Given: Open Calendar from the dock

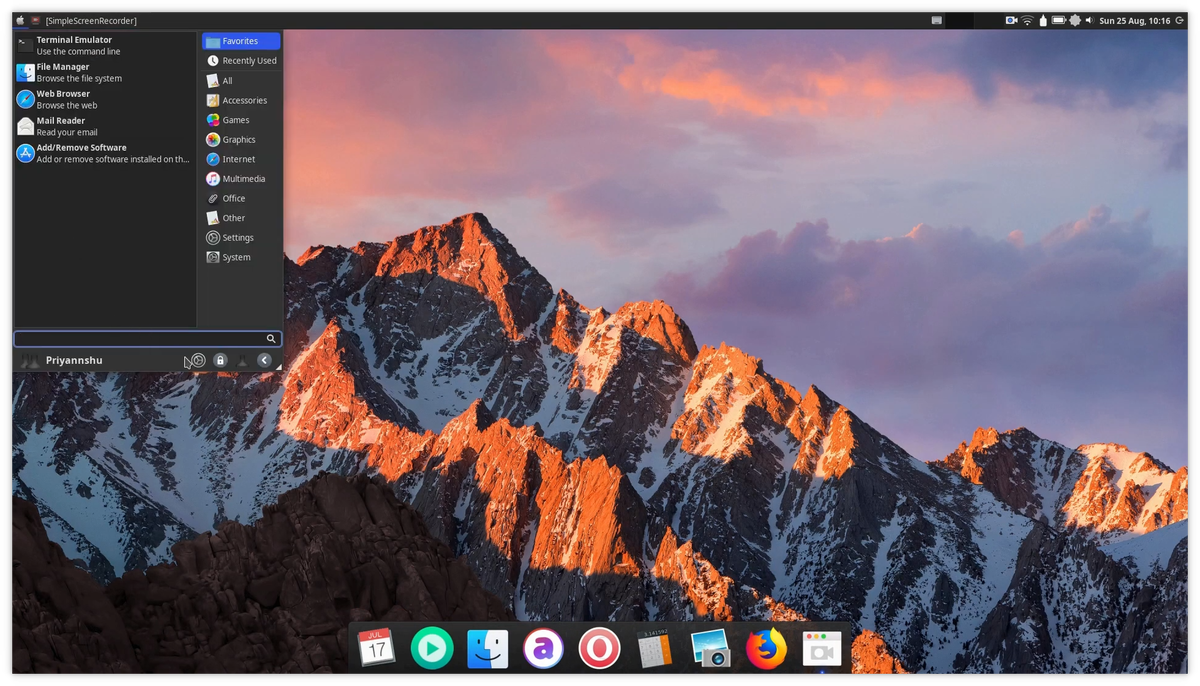Looking at the screenshot, I should (376, 648).
